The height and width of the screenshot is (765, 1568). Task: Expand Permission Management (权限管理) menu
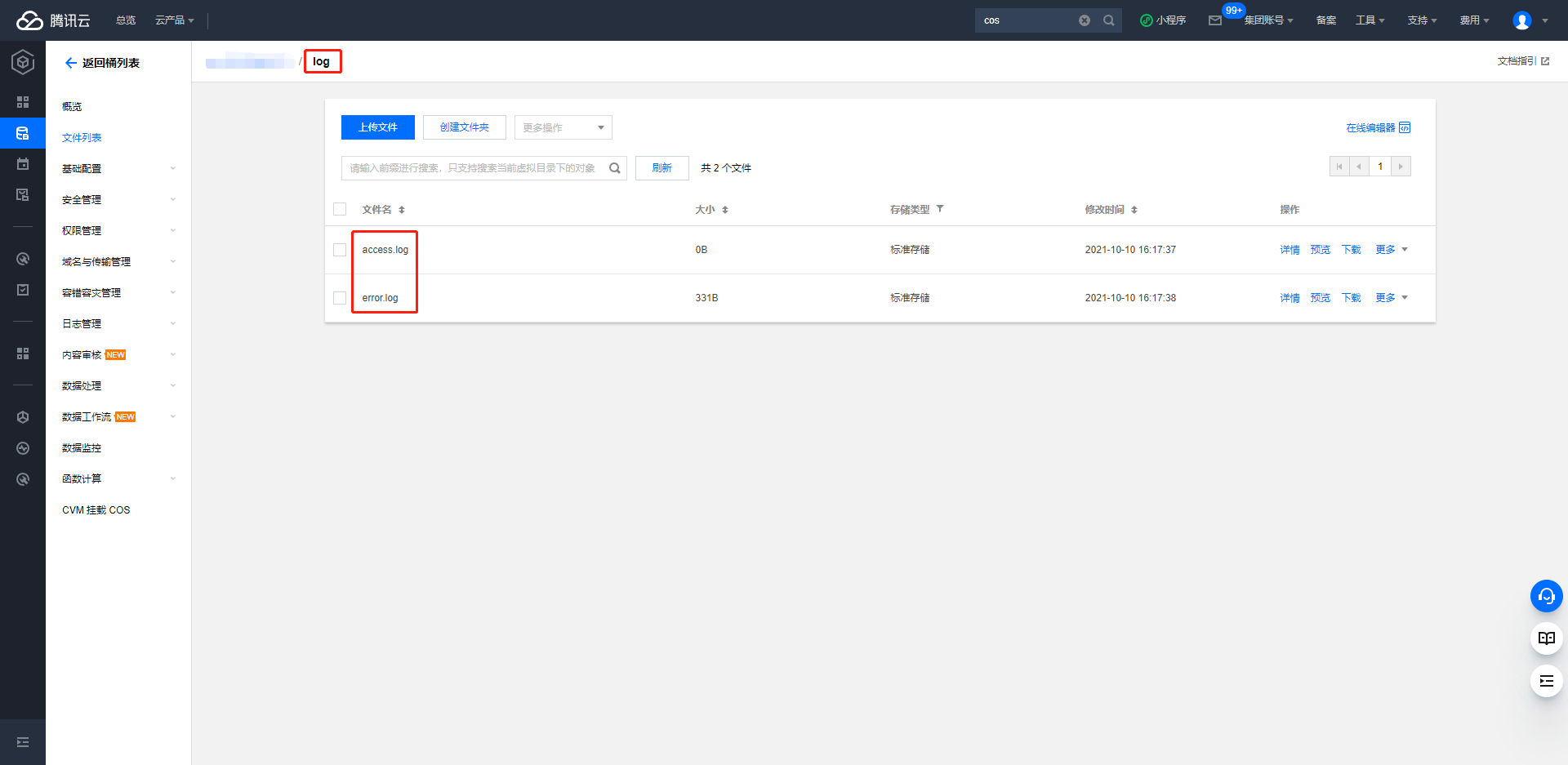click(118, 231)
